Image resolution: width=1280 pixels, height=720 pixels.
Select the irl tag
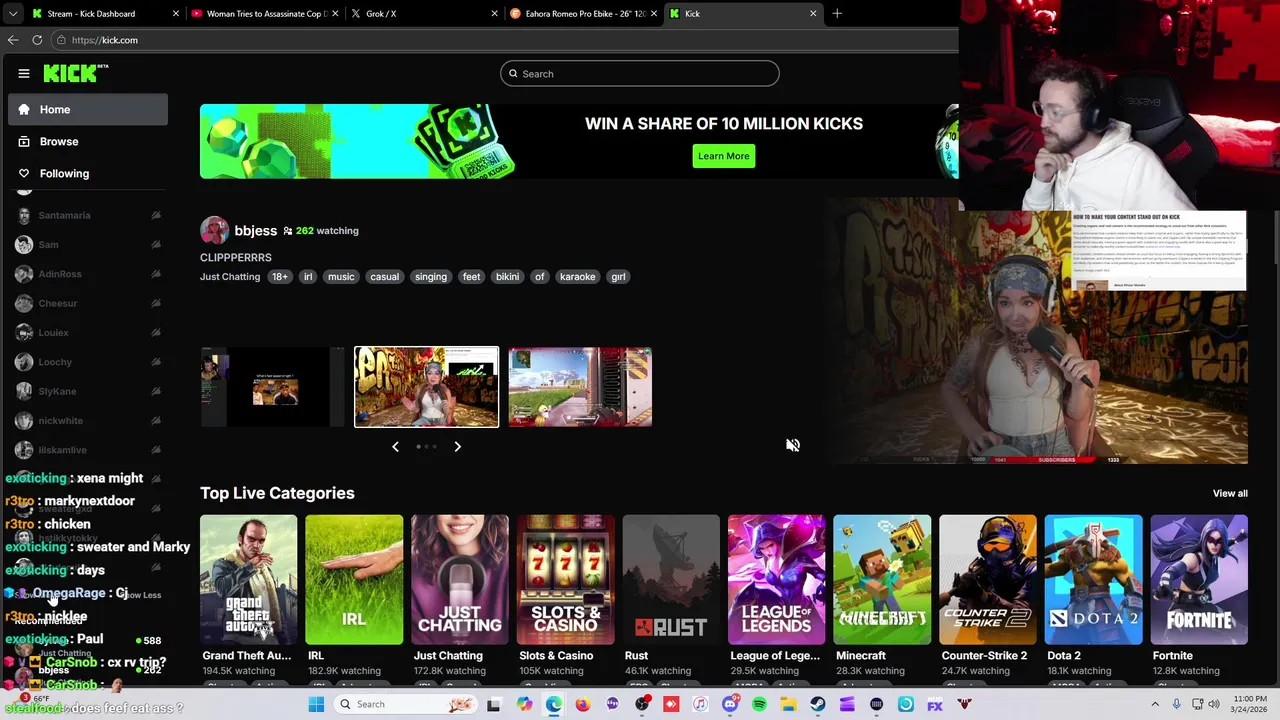308,277
